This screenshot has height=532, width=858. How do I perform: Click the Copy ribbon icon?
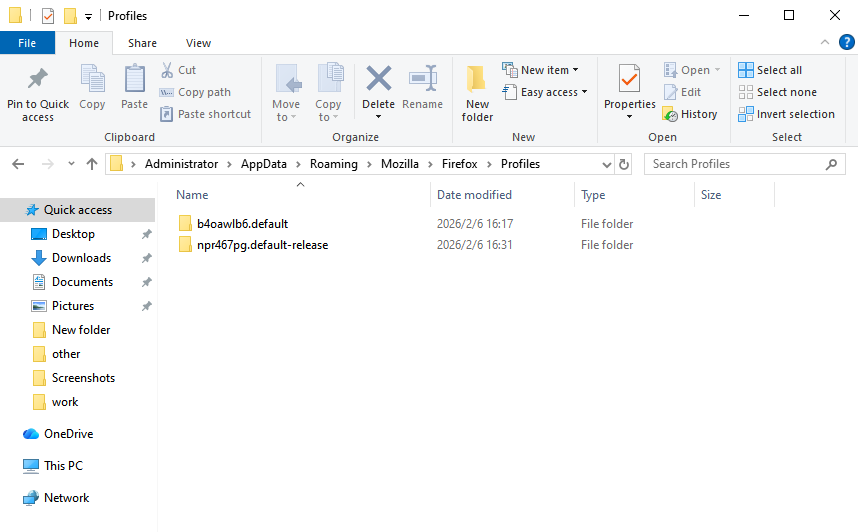click(x=92, y=78)
